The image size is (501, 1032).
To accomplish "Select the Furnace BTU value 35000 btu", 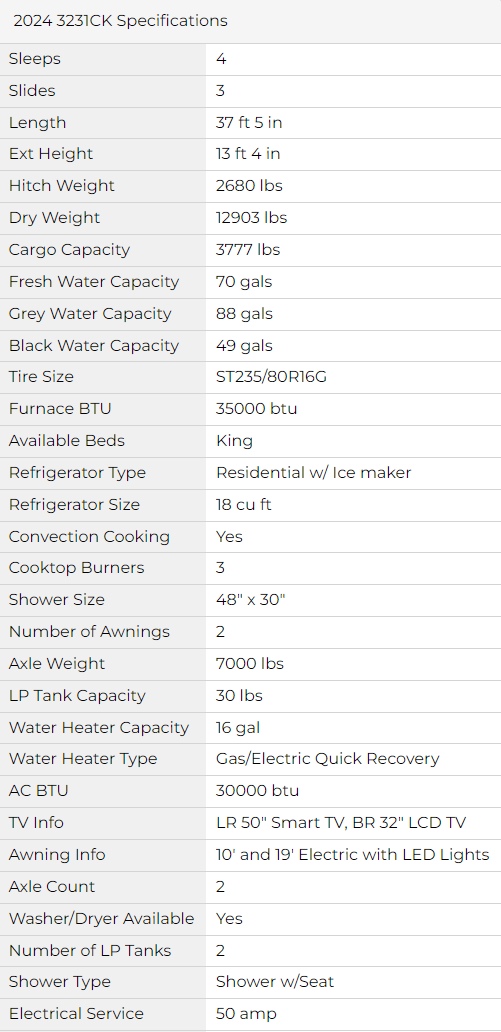I will coord(256,409).
